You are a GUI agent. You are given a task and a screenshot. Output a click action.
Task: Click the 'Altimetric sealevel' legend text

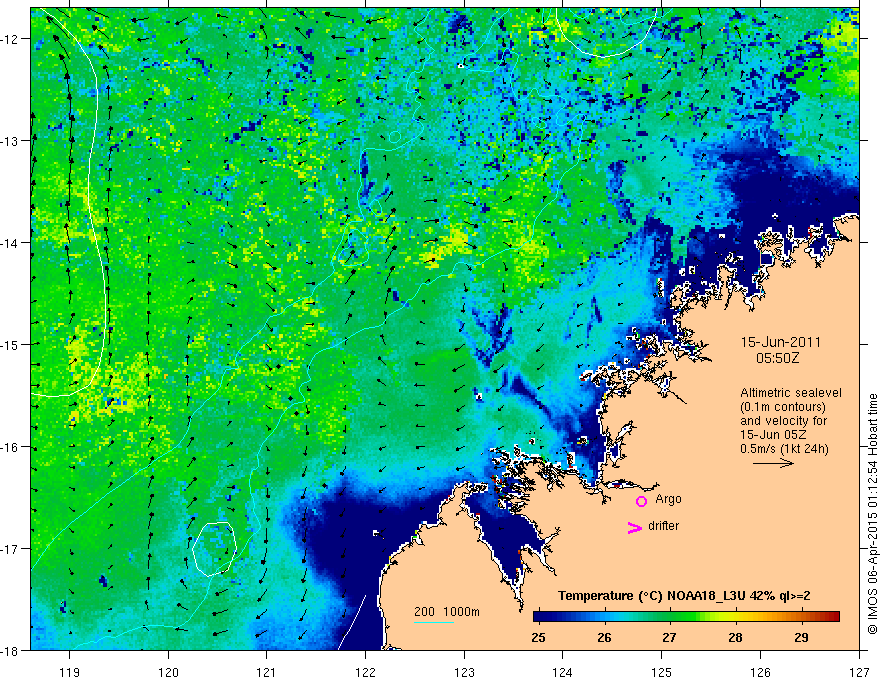point(791,393)
